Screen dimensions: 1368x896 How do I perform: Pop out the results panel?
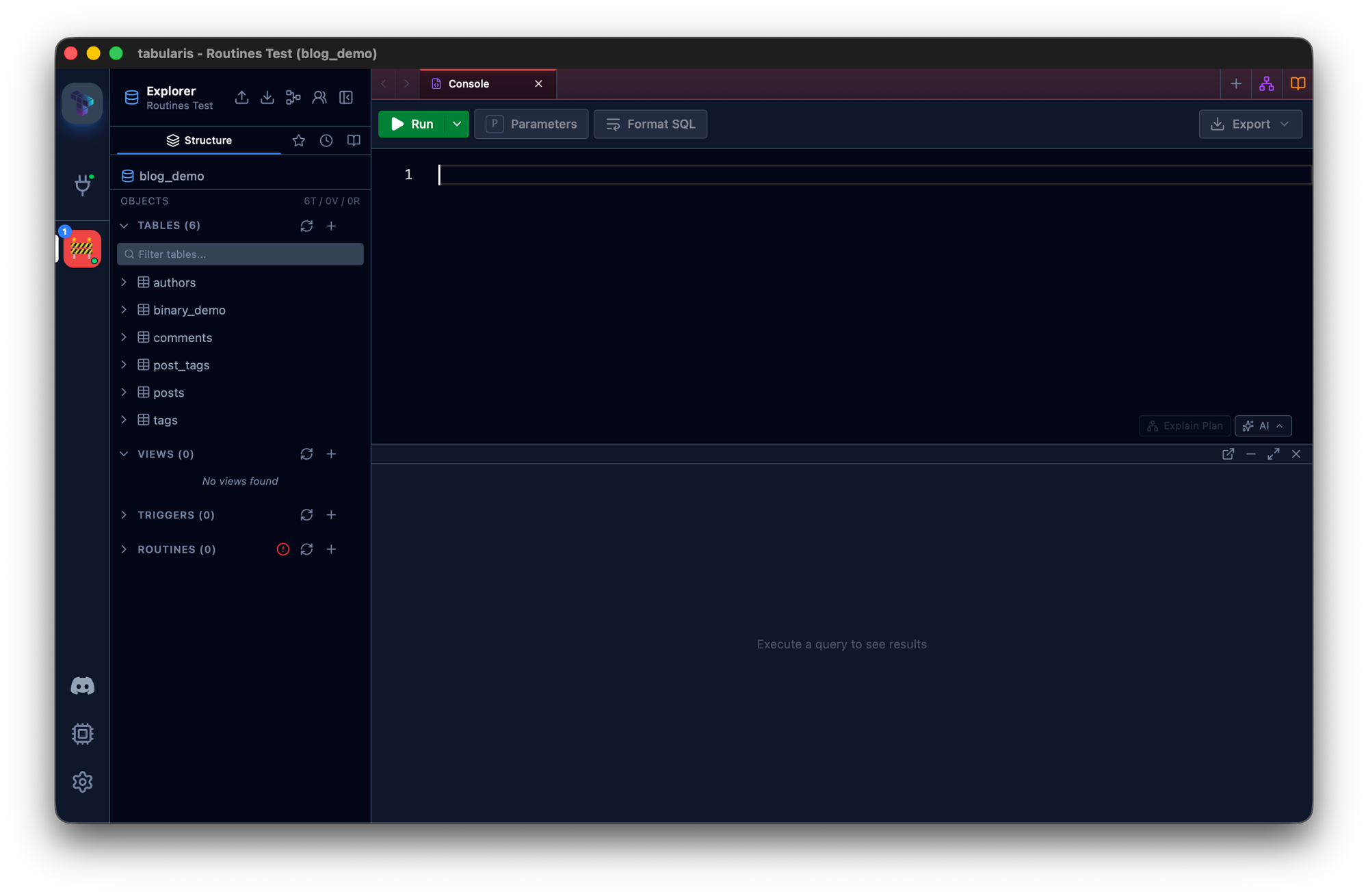pos(1228,454)
